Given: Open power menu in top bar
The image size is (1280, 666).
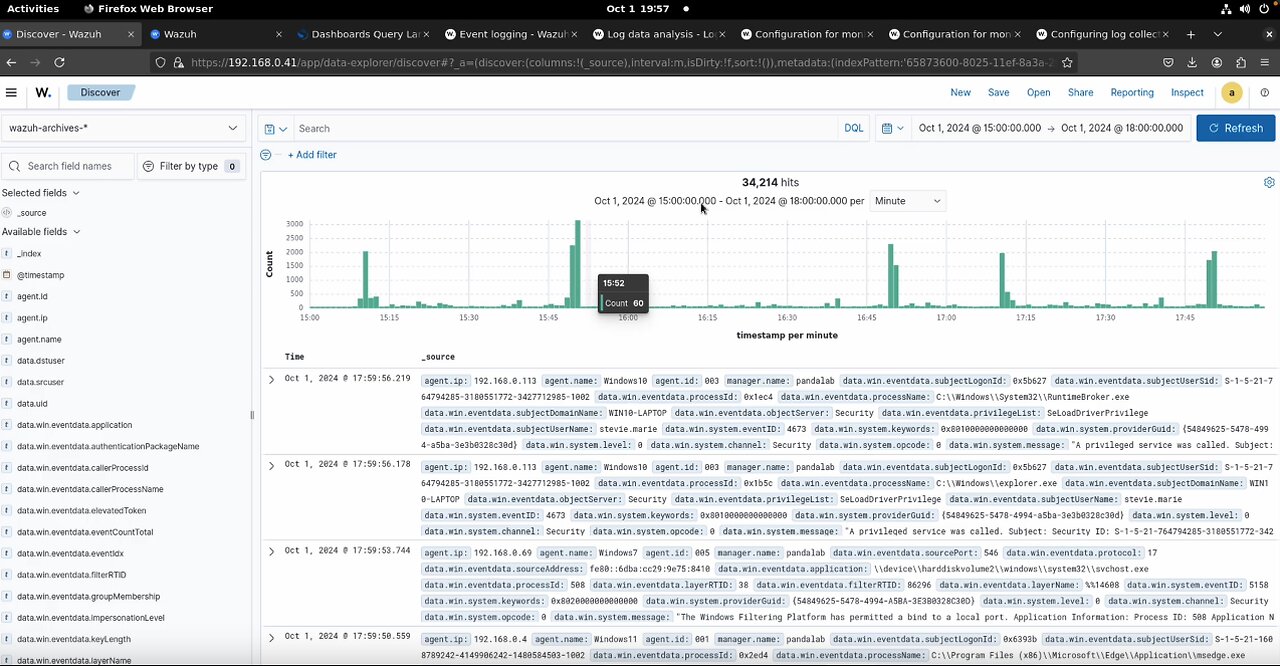Looking at the screenshot, I should coord(1264,8).
